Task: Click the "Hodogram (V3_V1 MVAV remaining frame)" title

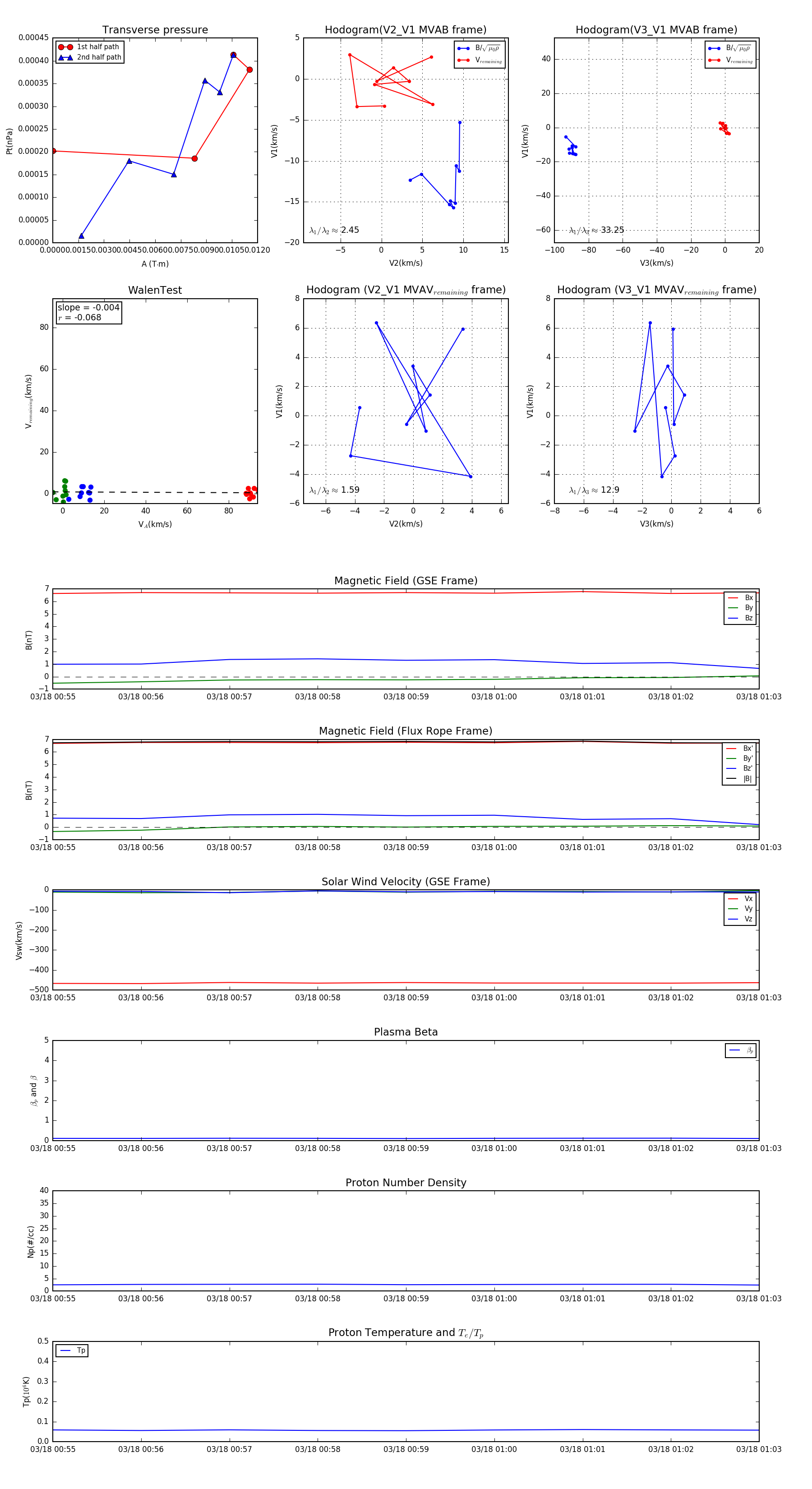Action: 656,290
